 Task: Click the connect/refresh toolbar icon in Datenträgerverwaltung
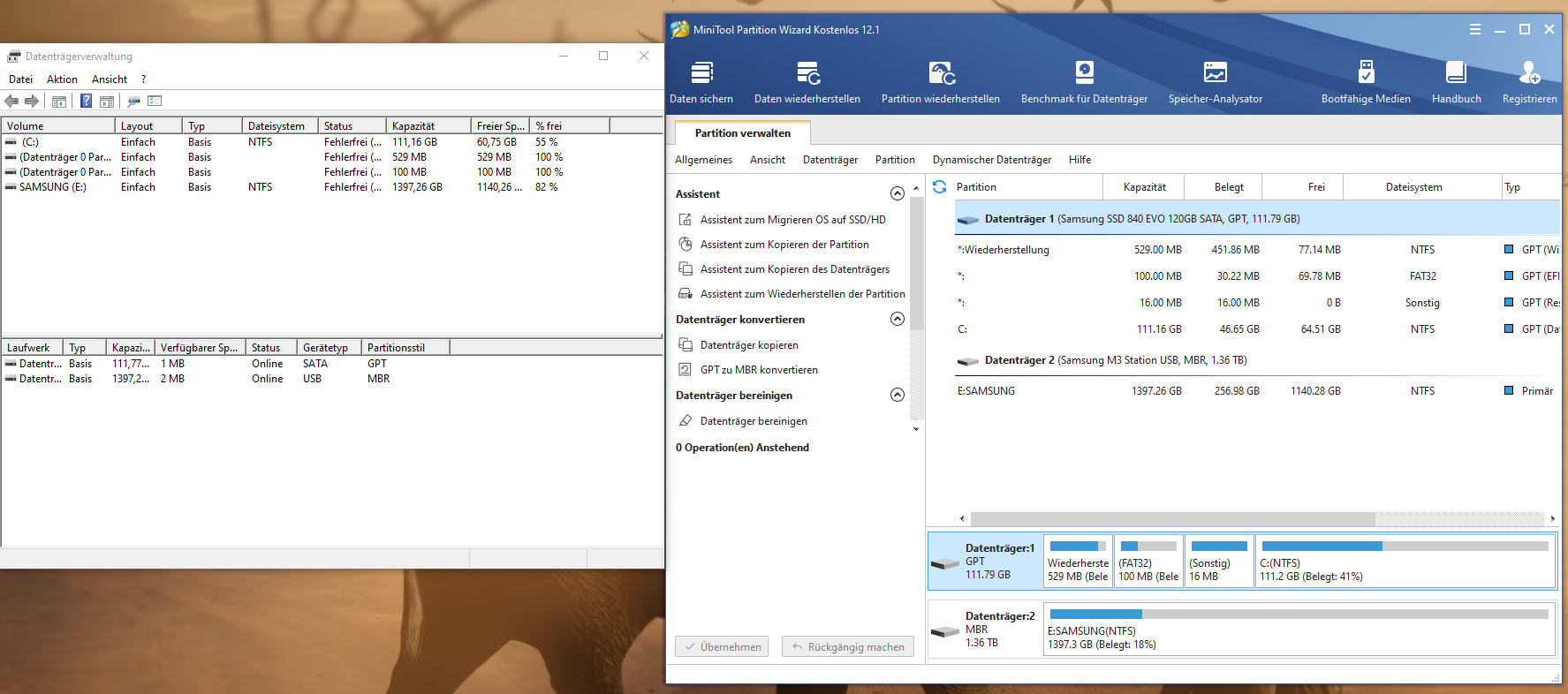[133, 101]
